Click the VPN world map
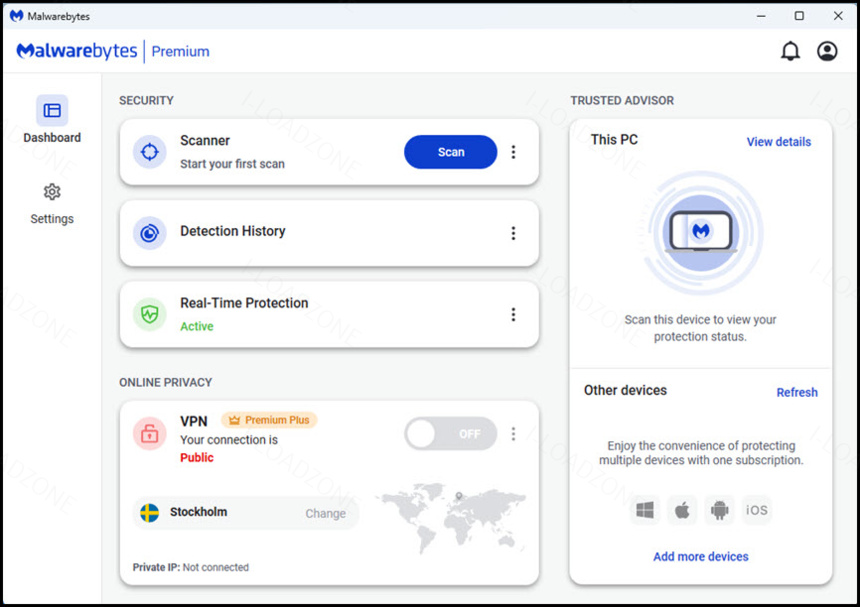860x607 pixels. click(450, 517)
